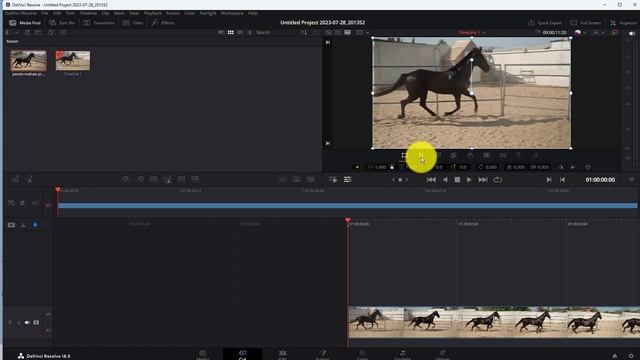640x360 pixels.
Task: Open the Effects panel
Action: (163, 23)
